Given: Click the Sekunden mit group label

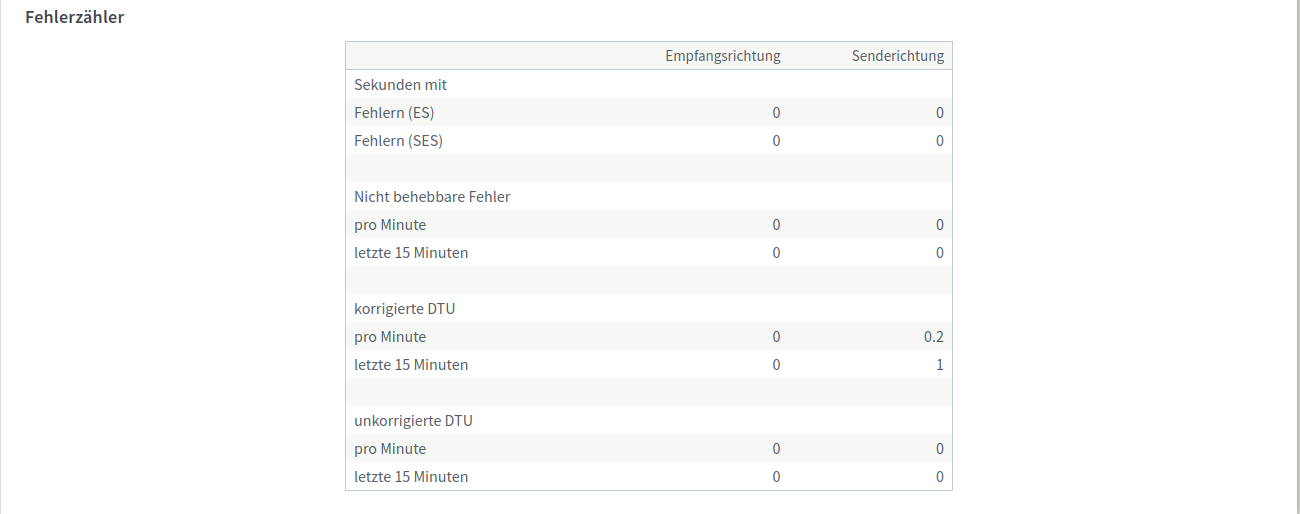Looking at the screenshot, I should (401, 85).
